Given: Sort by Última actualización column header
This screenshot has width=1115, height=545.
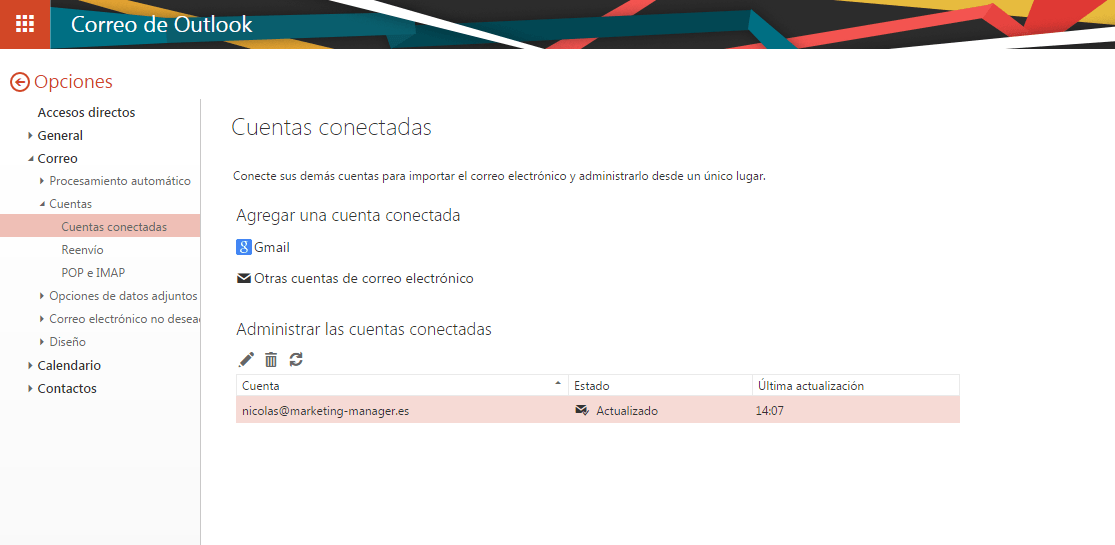Looking at the screenshot, I should pos(856,386).
